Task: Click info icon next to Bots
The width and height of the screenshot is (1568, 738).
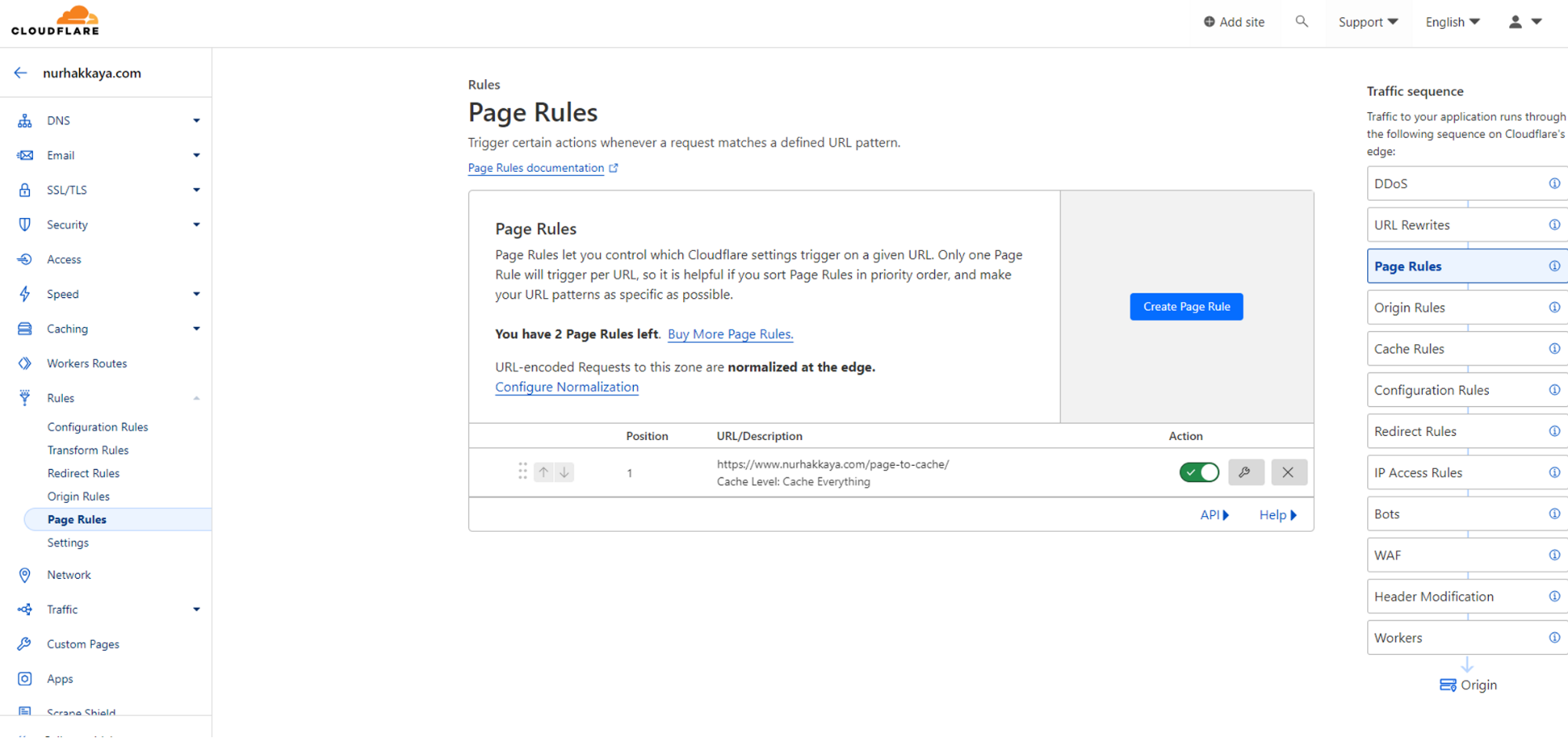Action: pos(1554,514)
